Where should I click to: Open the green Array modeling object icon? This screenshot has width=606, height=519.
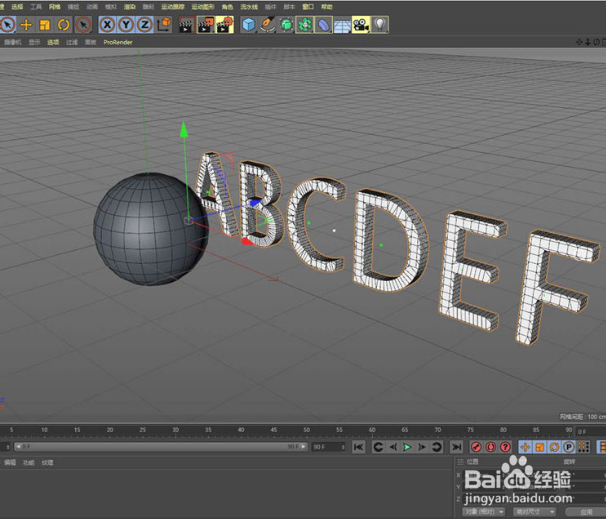coord(305,25)
